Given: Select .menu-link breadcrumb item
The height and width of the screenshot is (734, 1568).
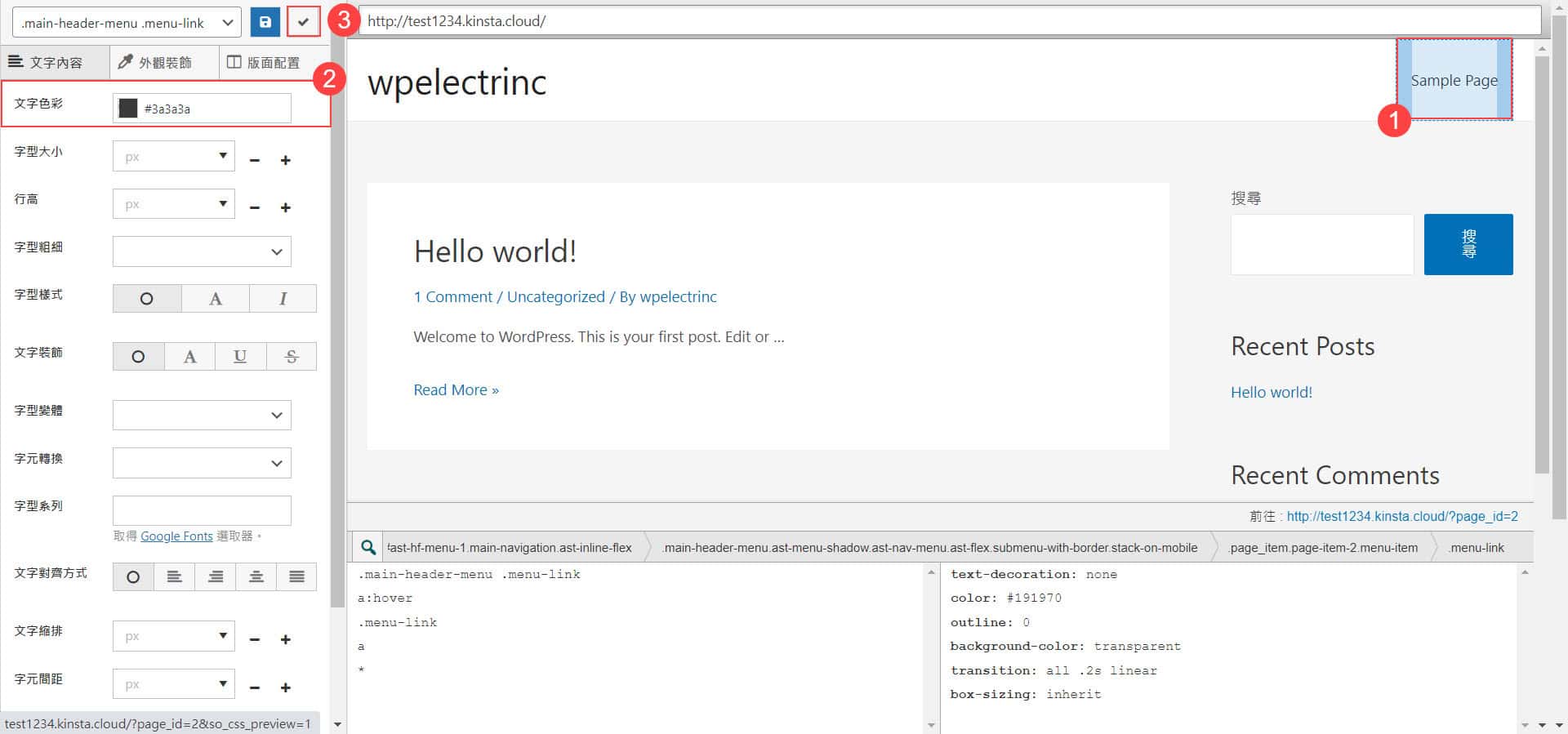Looking at the screenshot, I should point(1476,548).
